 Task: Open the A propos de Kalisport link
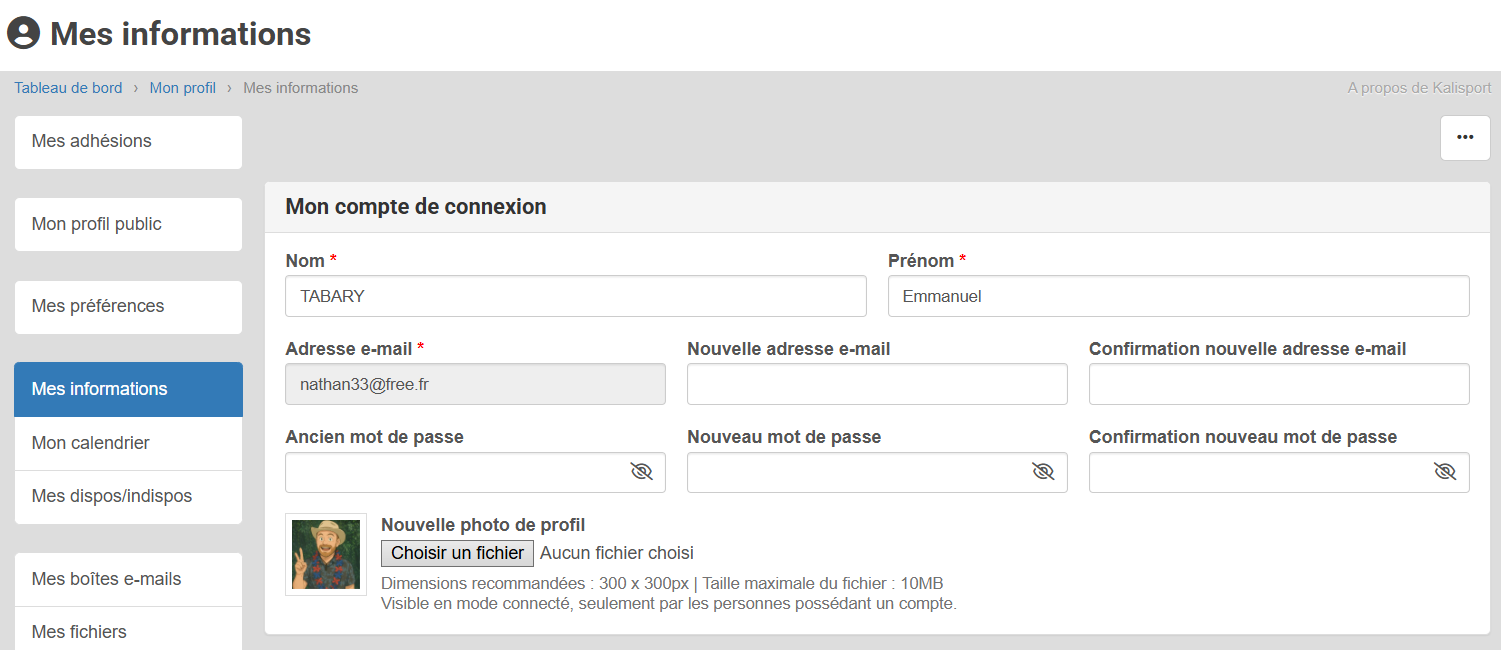pos(1416,88)
